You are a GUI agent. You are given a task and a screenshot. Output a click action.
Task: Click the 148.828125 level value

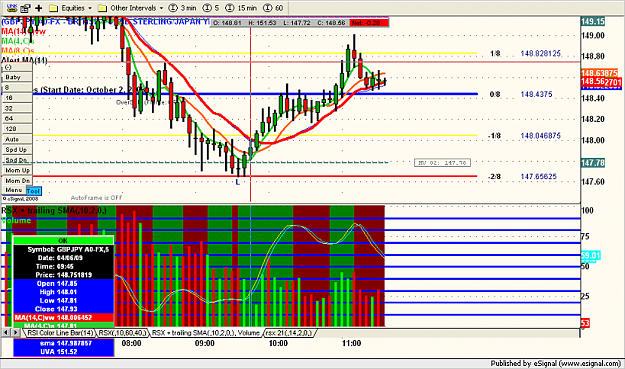540,53
